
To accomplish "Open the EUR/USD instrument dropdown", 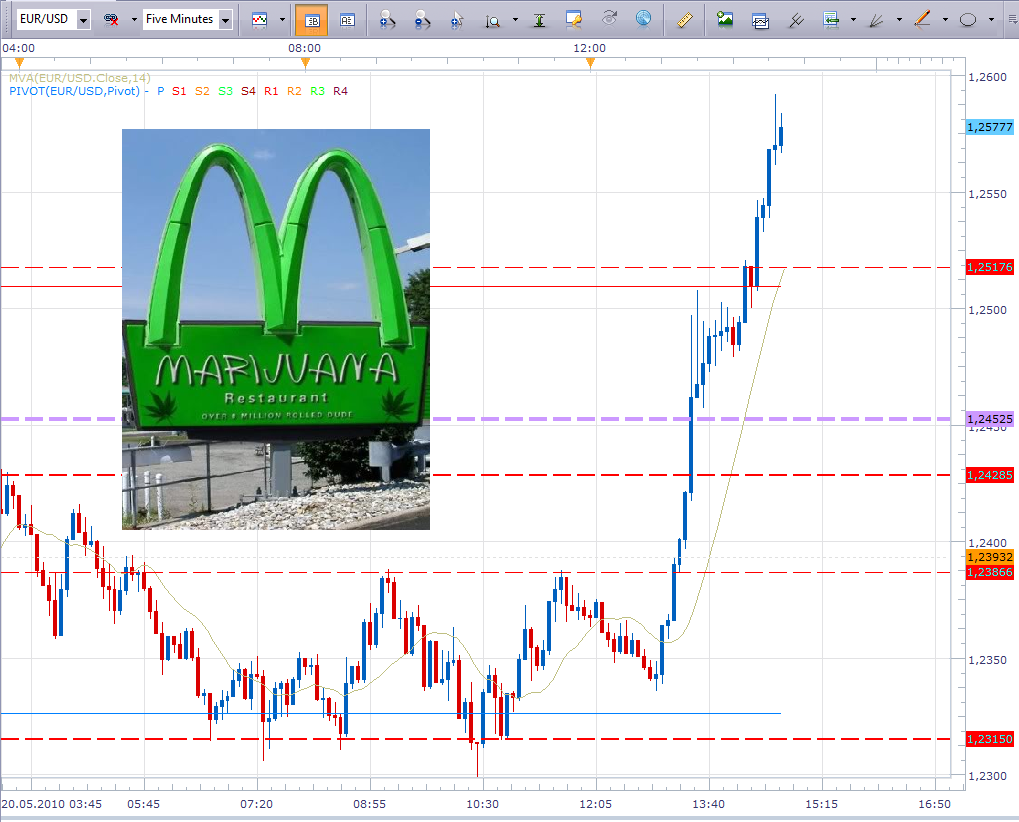I will [x=83, y=20].
